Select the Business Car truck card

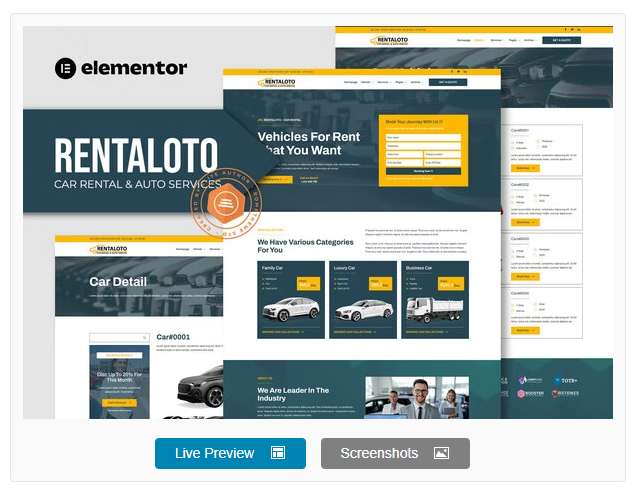tap(435, 299)
